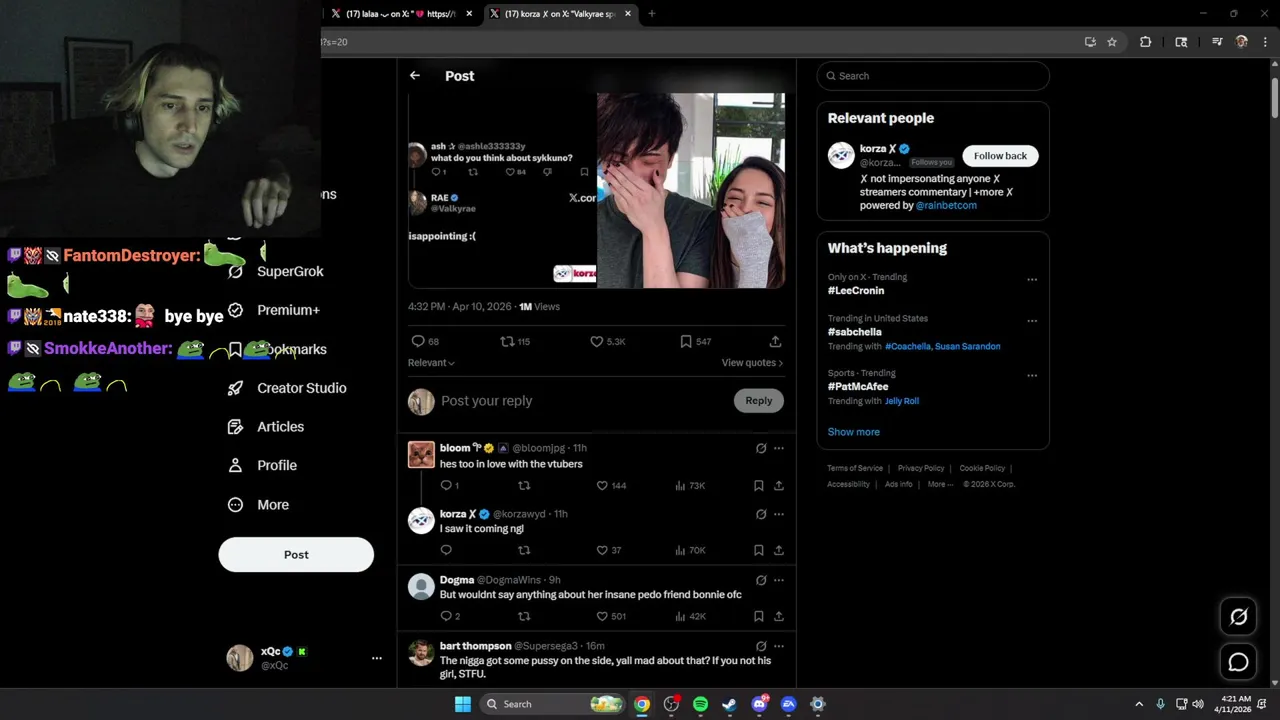
Task: Open more options on Dogma's reply
Action: [779, 580]
